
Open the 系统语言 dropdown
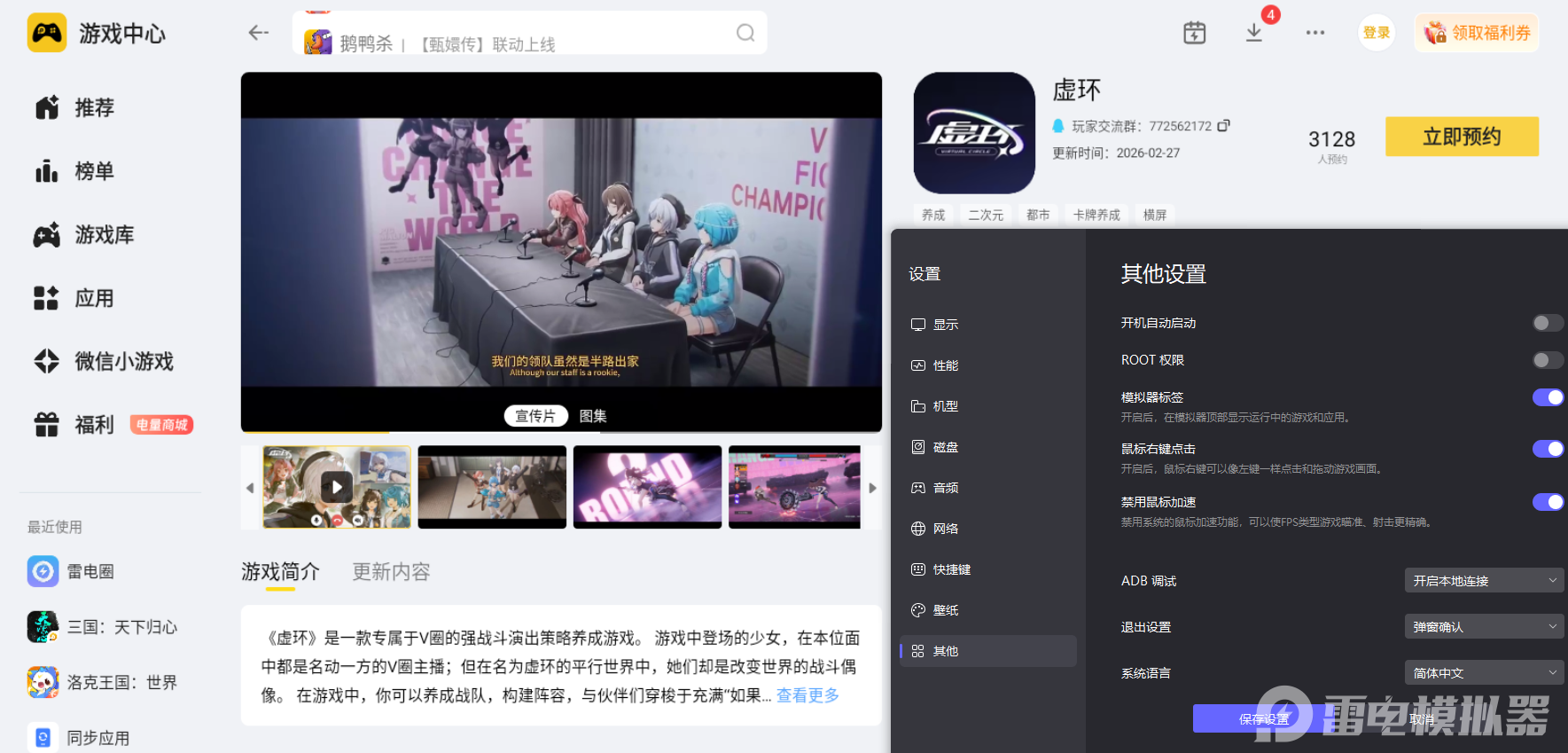click(1483, 673)
